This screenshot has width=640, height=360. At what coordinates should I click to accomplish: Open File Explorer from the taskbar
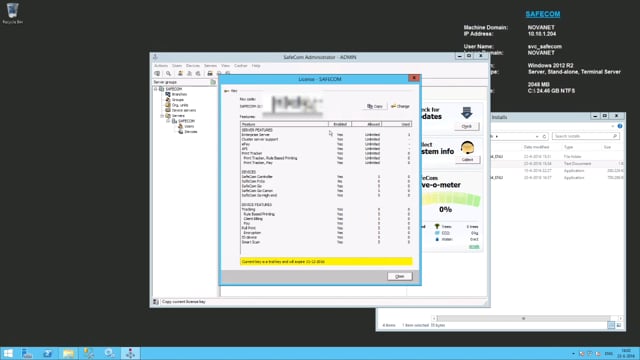68,353
